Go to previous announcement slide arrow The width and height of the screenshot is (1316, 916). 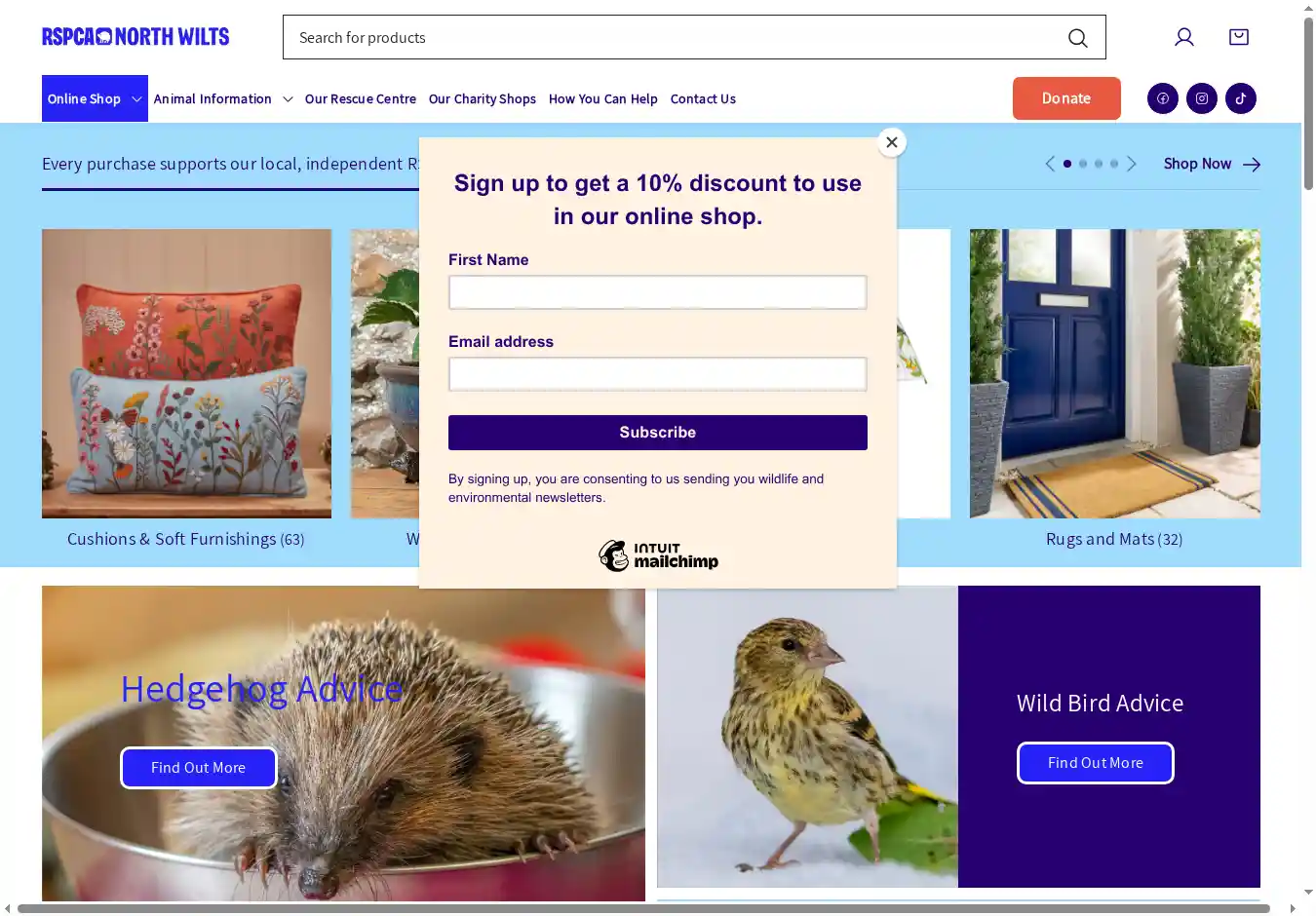[1050, 164]
